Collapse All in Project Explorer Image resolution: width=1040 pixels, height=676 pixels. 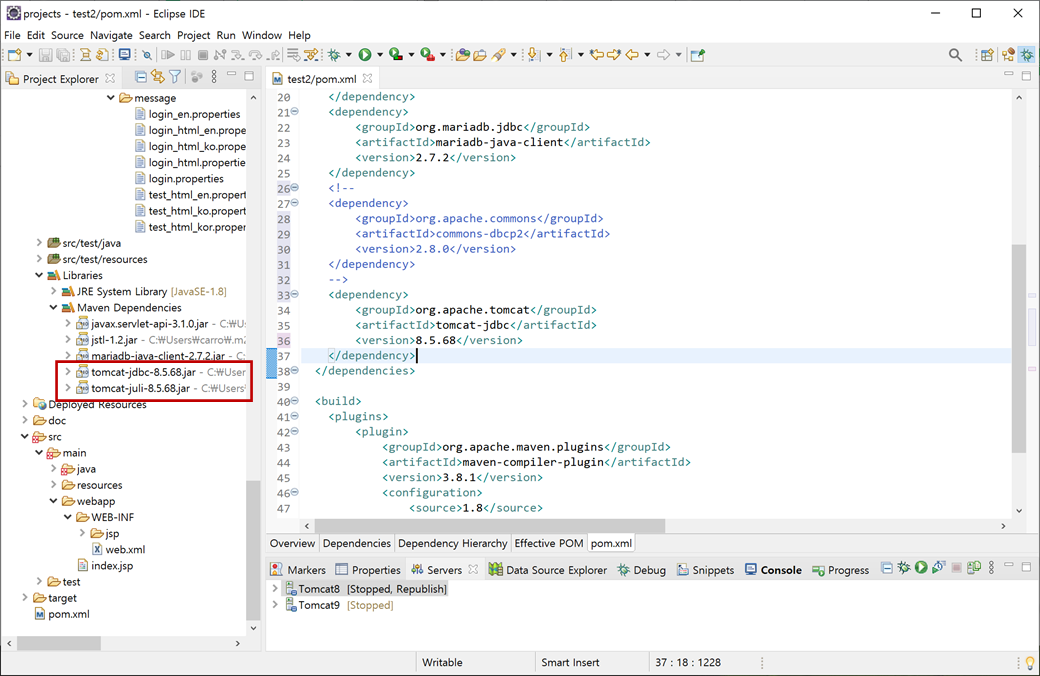click(141, 78)
